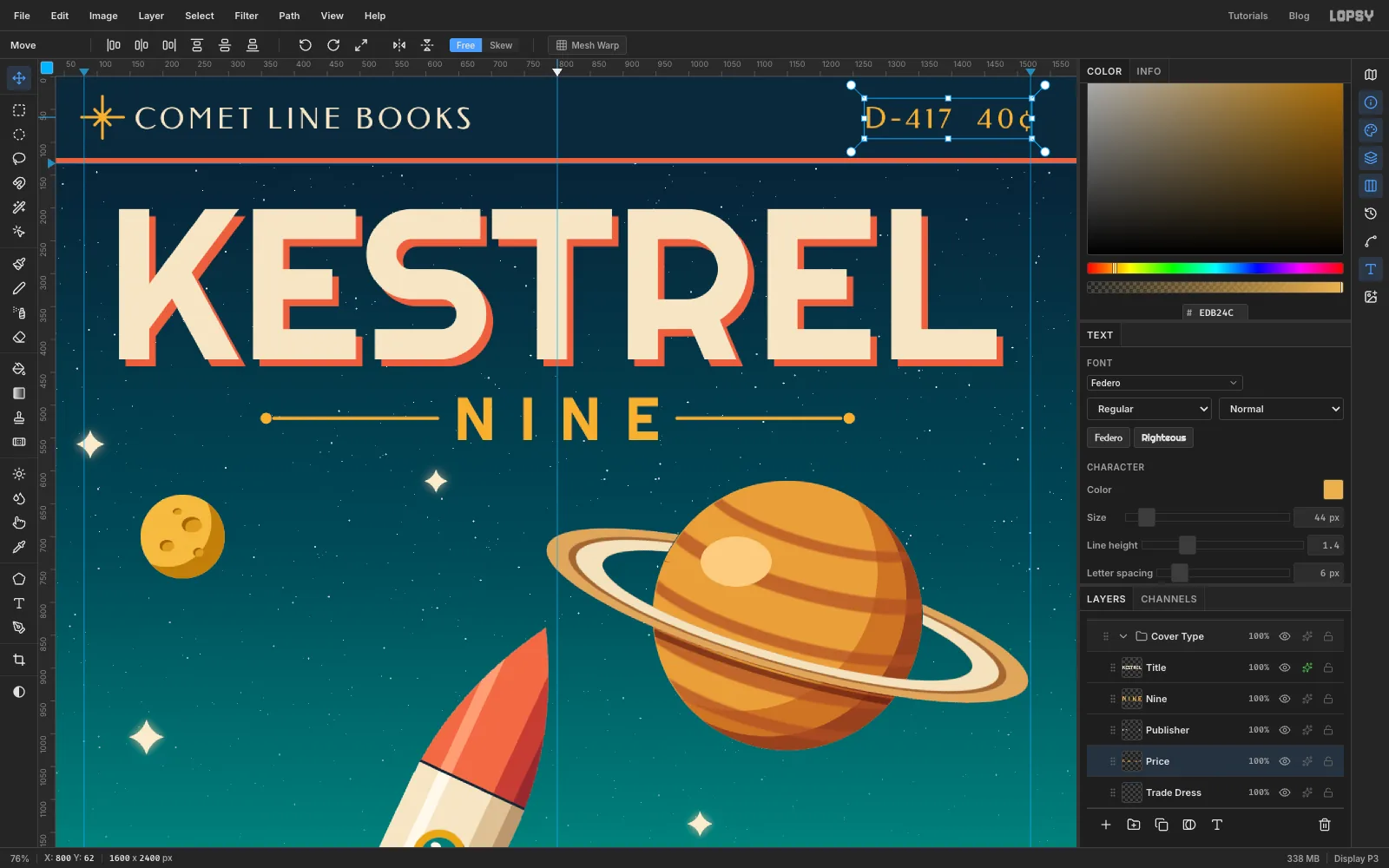
Task: Collapse the Cover Type group
Action: point(1123,636)
